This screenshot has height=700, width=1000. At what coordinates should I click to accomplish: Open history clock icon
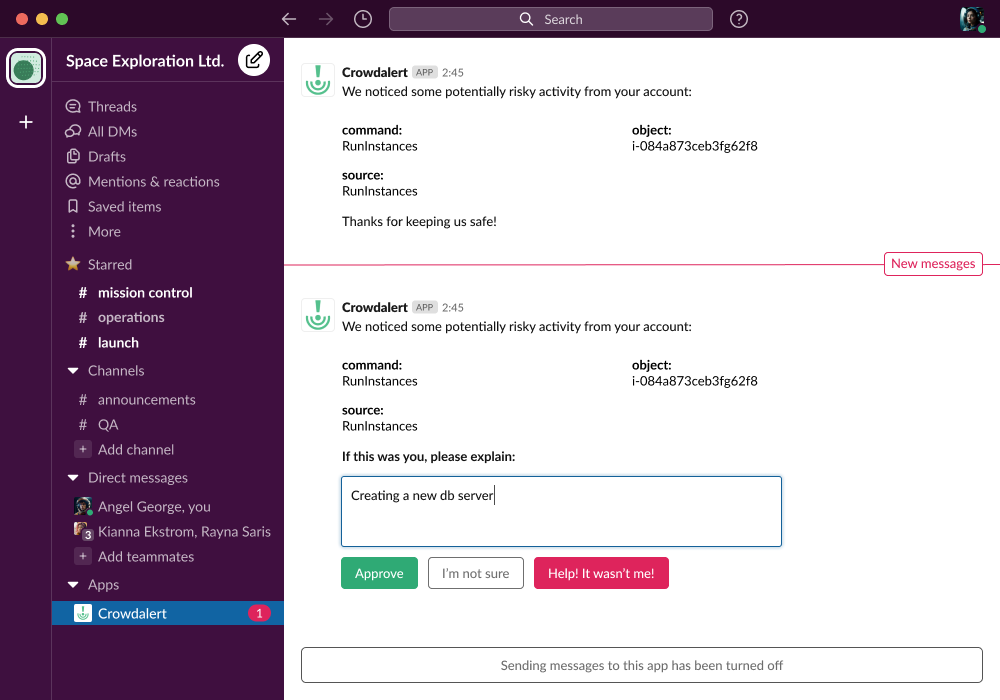click(x=363, y=19)
